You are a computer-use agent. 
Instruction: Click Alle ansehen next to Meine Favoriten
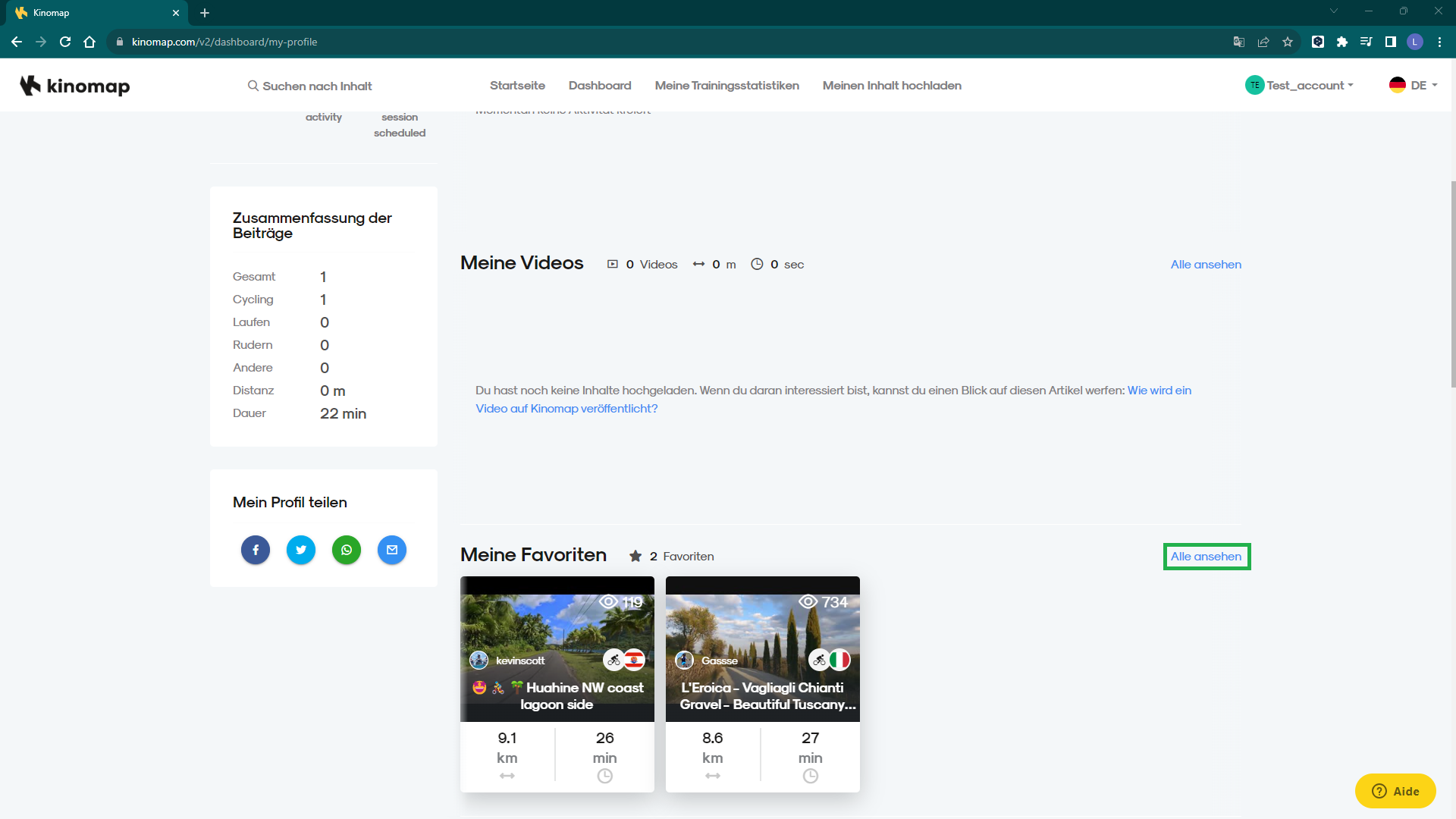point(1206,557)
